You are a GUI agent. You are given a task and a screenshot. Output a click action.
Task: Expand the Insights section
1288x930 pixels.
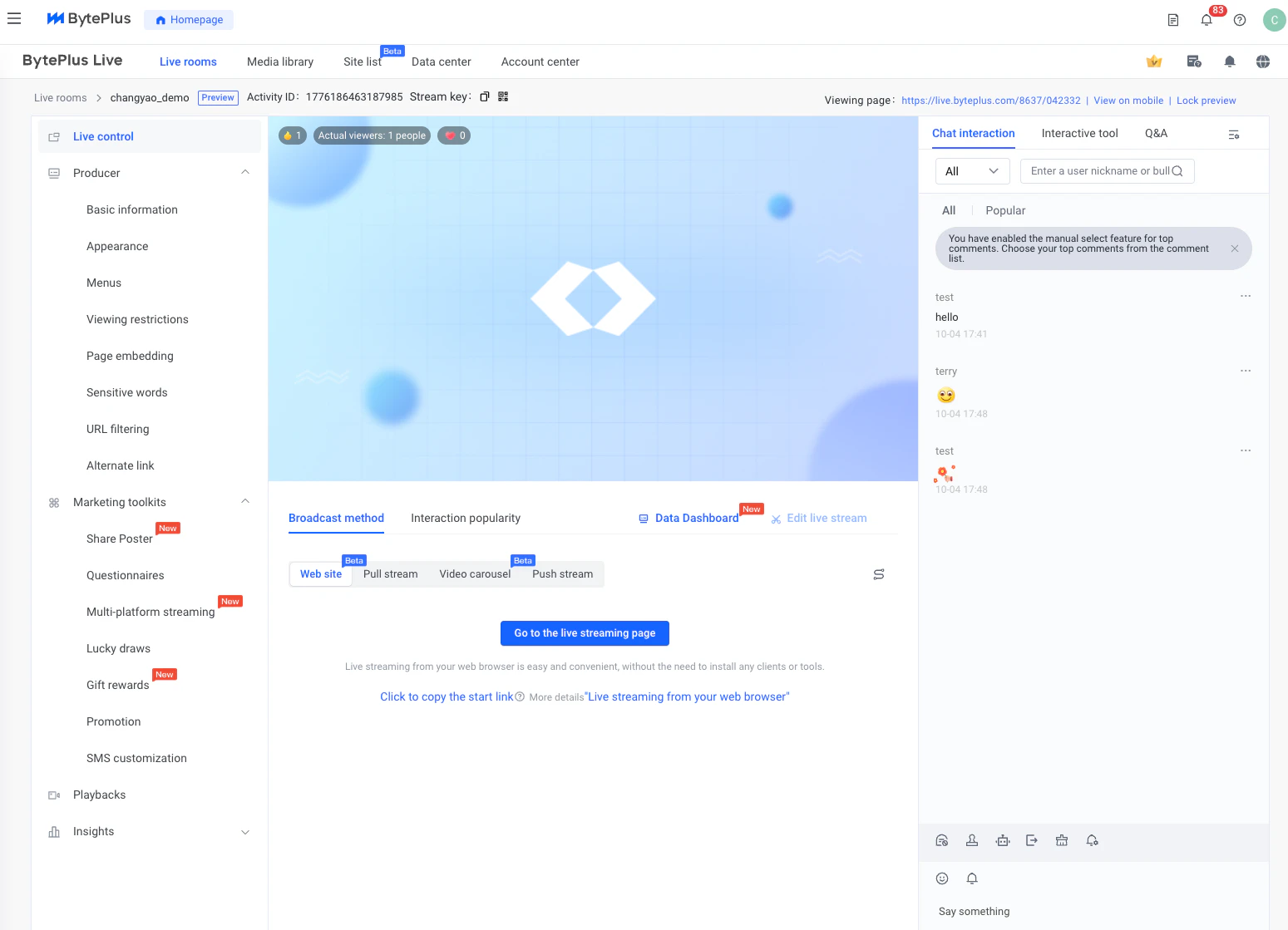(245, 832)
